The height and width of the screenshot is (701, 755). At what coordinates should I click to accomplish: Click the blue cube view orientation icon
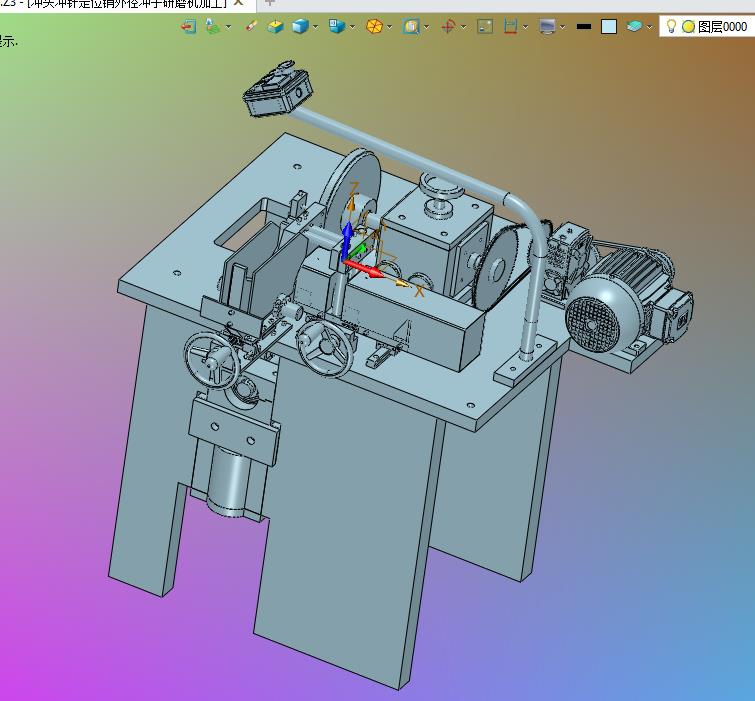click(x=337, y=26)
